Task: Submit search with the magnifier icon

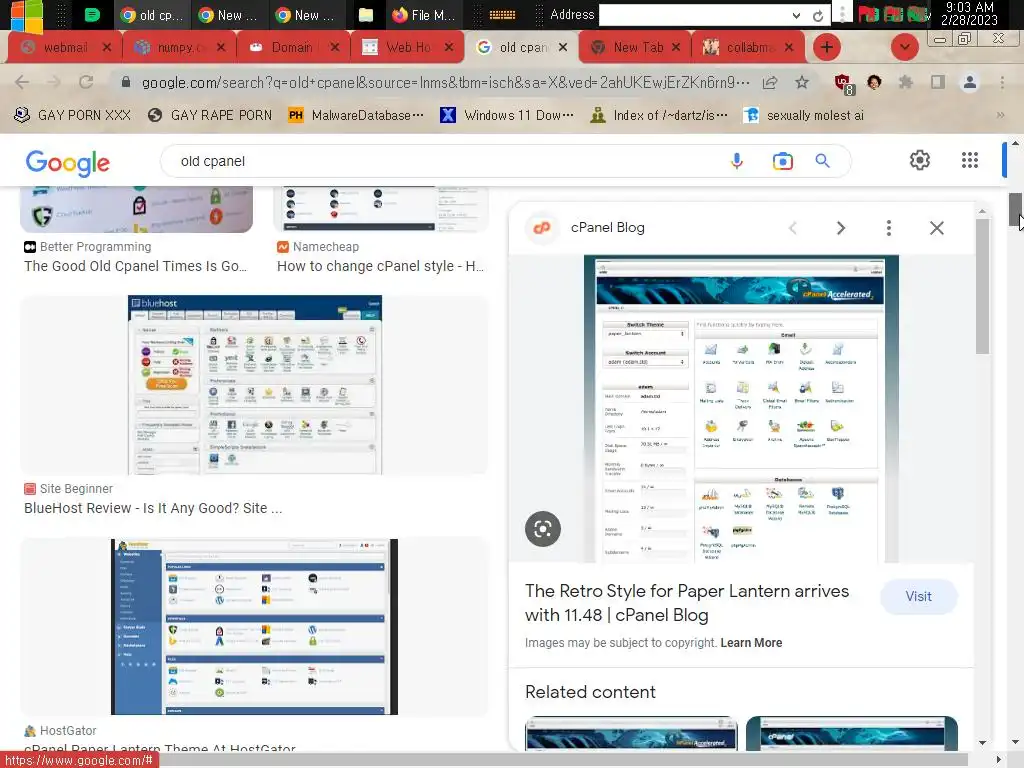Action: [x=822, y=161]
